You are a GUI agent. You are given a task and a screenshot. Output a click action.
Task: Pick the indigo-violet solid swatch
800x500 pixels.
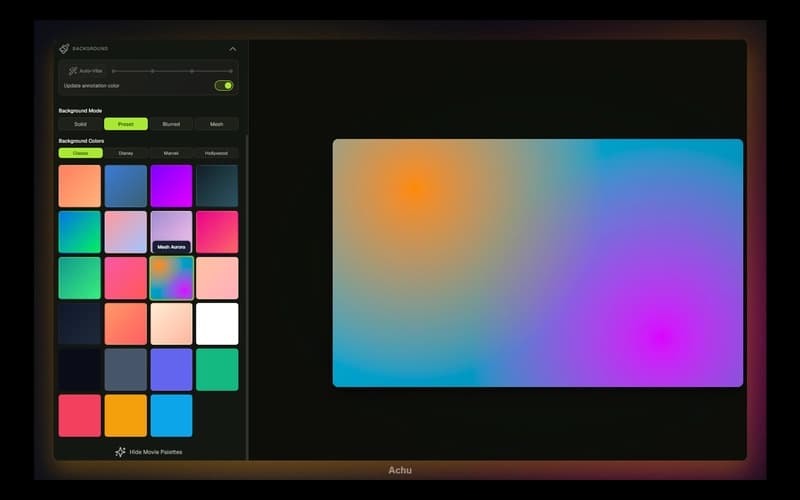pyautogui.click(x=171, y=370)
